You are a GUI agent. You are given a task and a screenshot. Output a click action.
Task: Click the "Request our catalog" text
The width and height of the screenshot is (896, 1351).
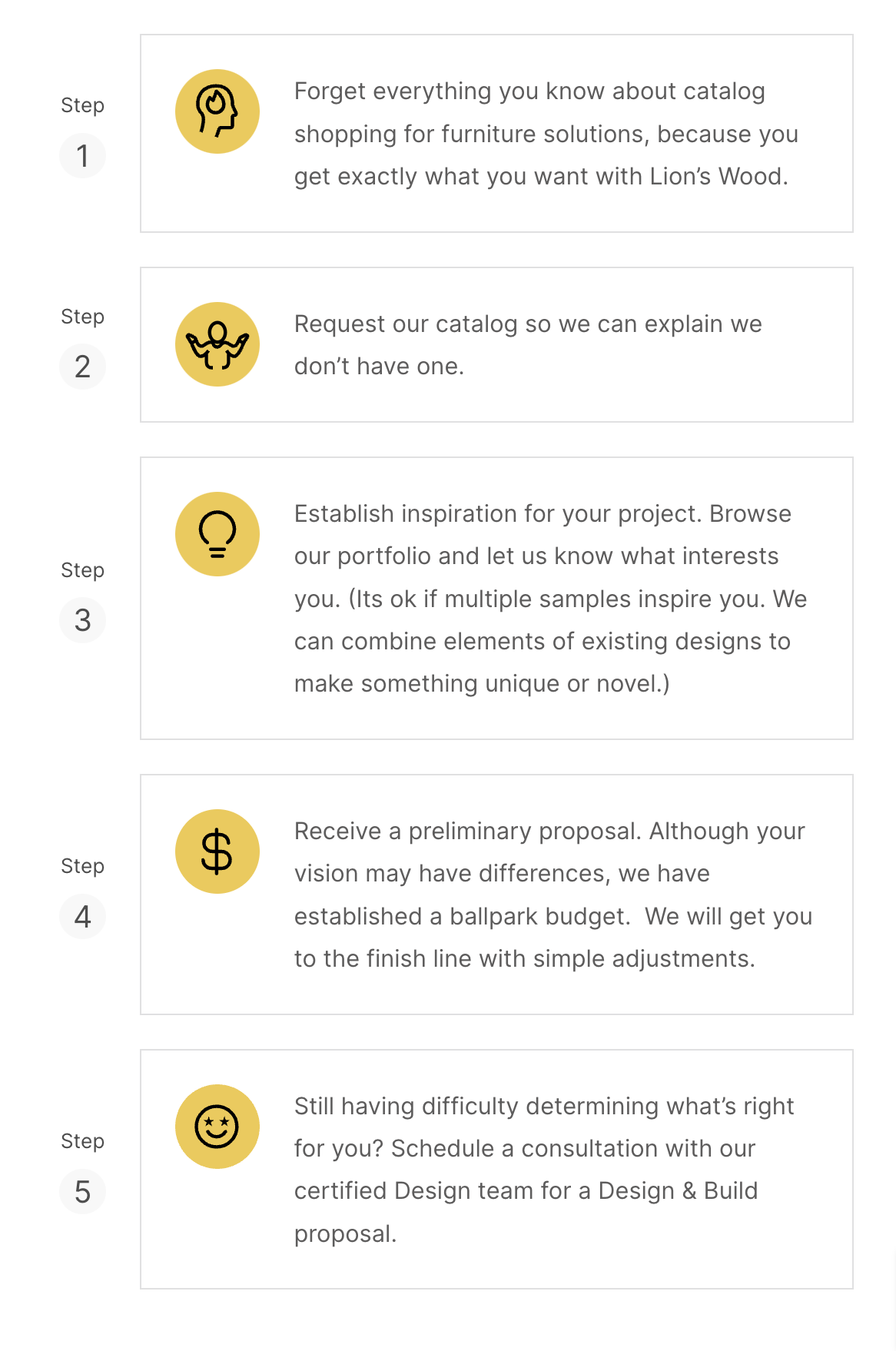528,345
